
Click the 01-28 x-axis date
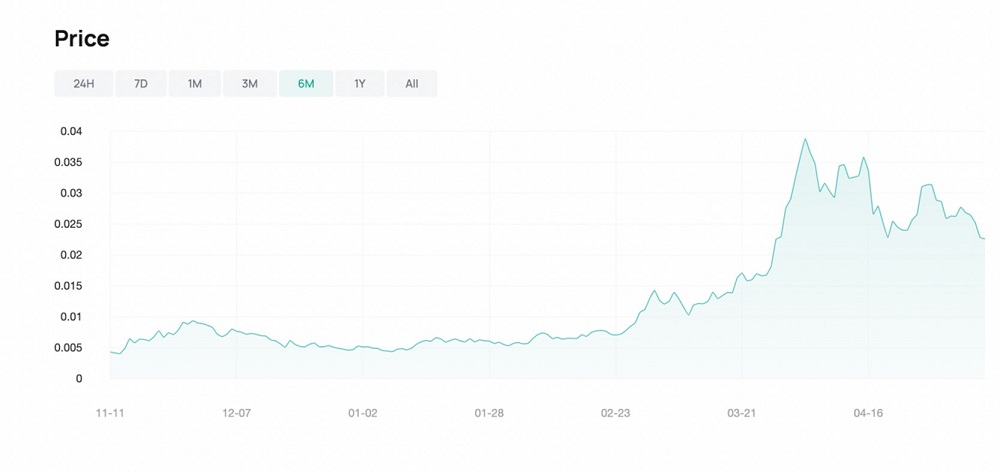(489, 412)
